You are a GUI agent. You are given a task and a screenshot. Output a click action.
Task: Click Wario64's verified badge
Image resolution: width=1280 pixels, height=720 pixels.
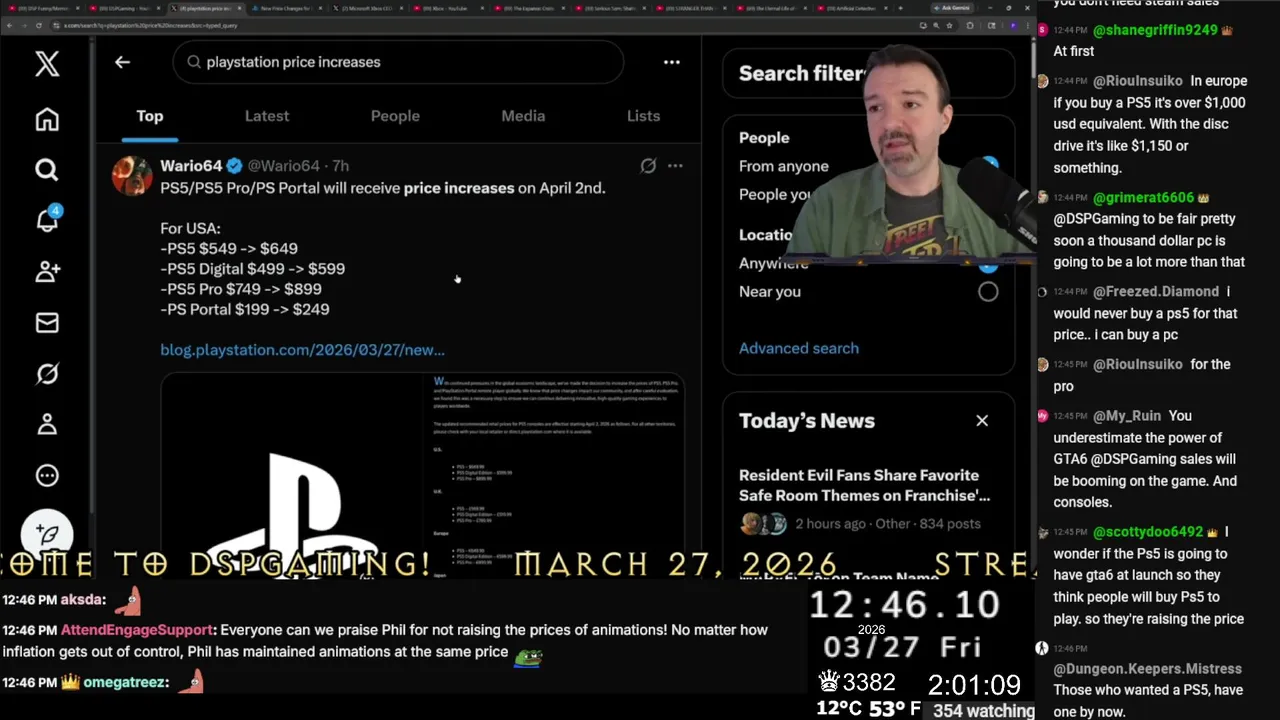pos(234,166)
